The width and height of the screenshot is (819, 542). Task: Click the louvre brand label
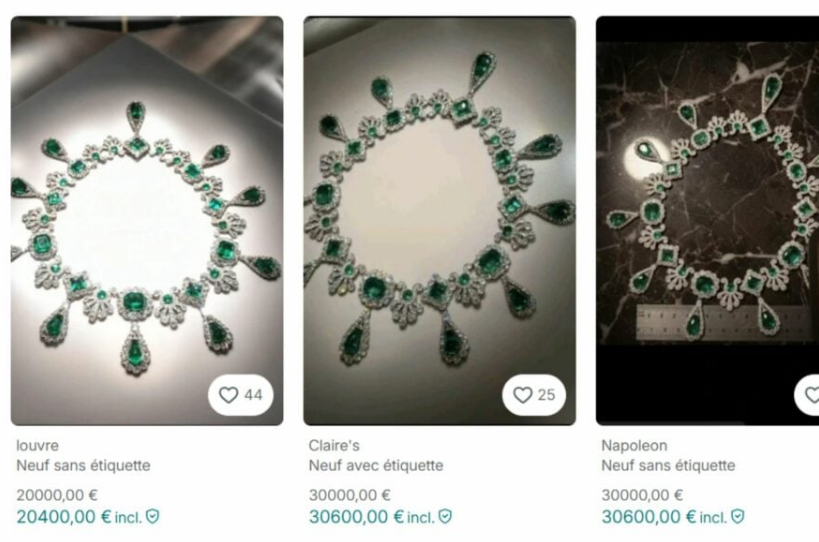37,445
